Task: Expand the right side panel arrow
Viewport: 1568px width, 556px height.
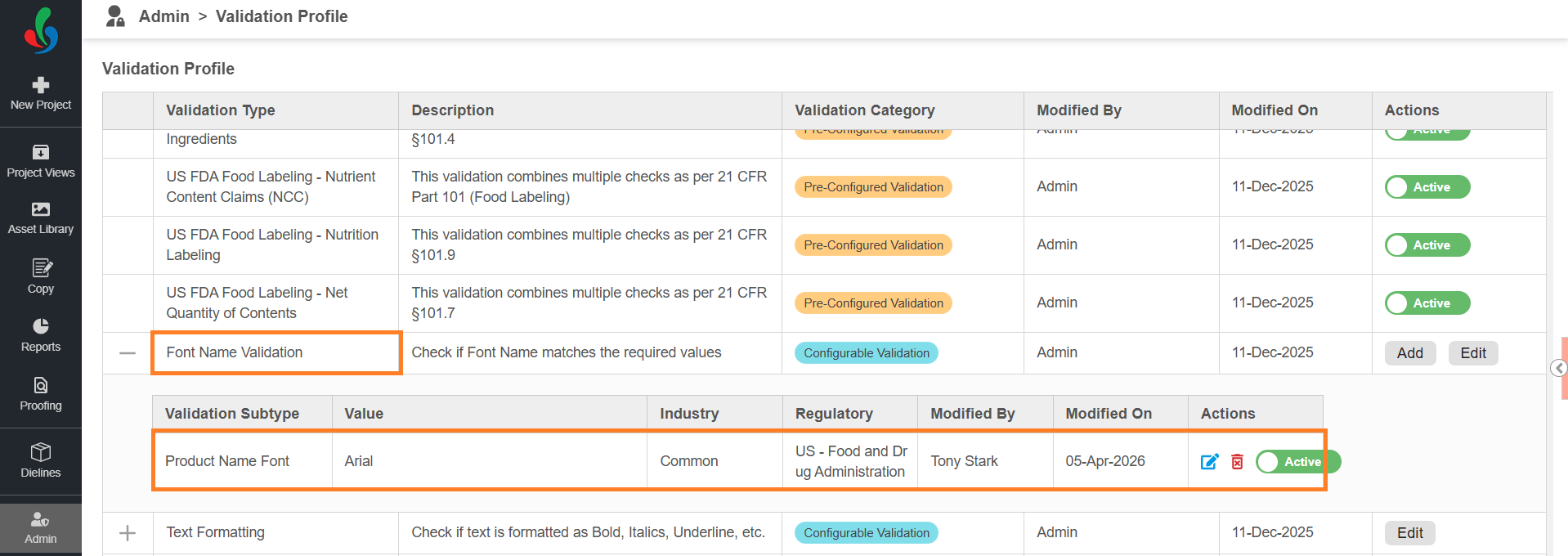Action: (x=1559, y=368)
